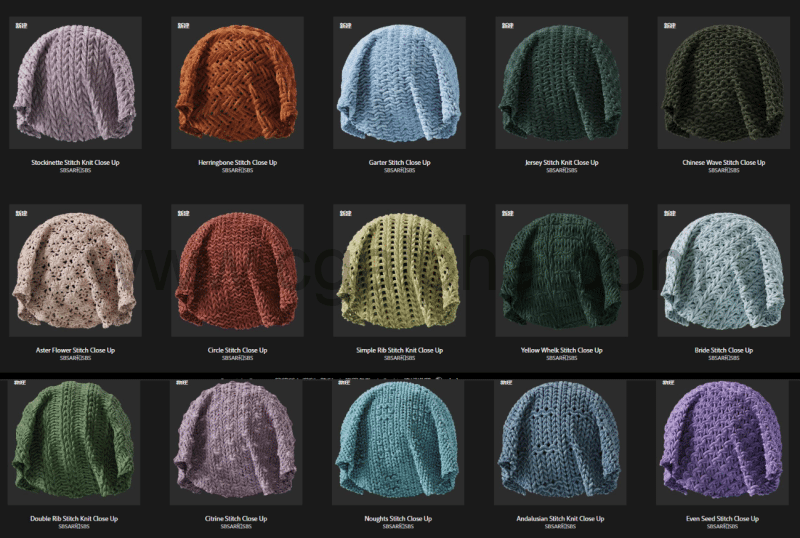
Task: Open the 'Citrine Stitch Close Up' title
Action: coord(236,519)
